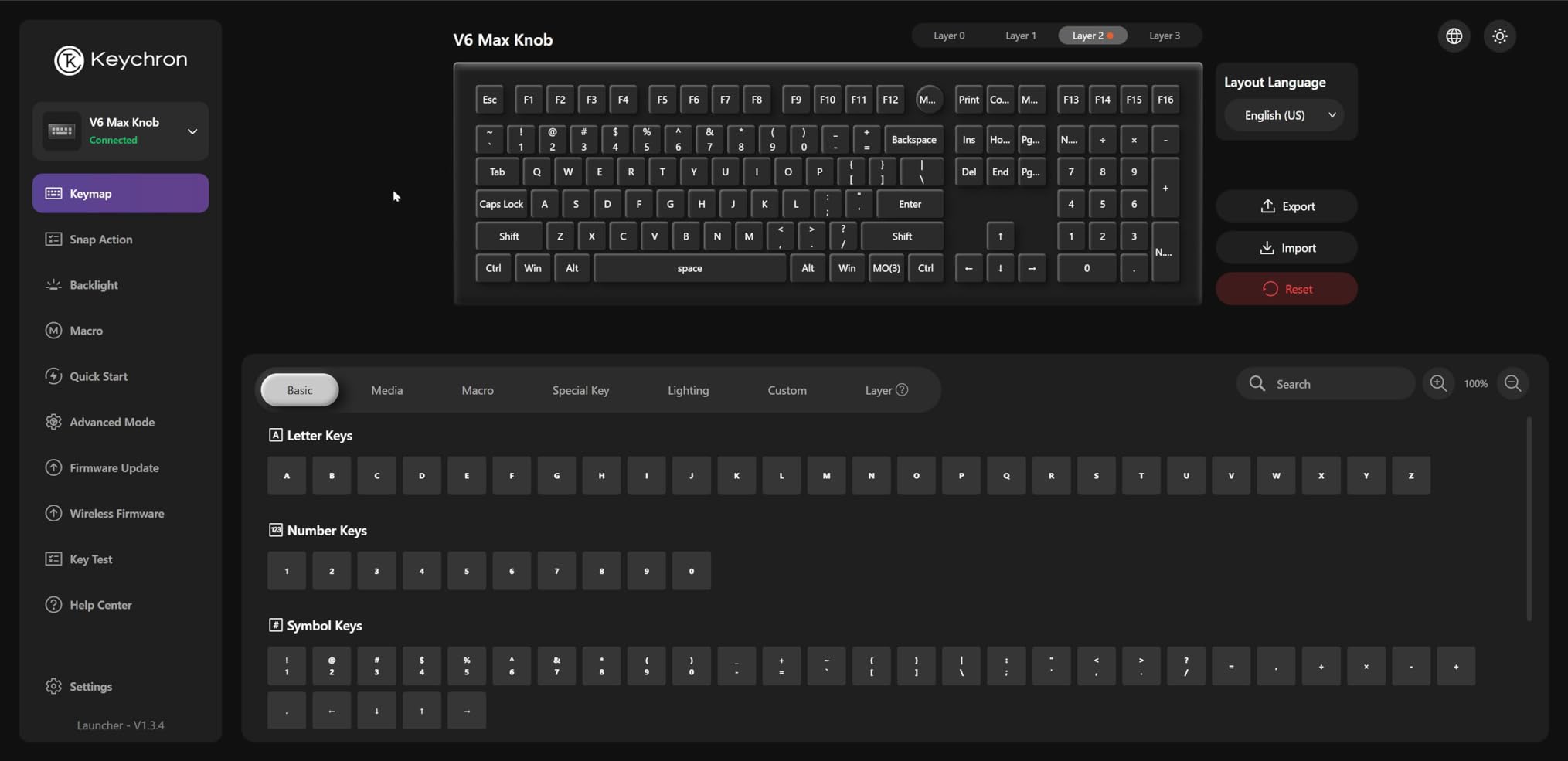Viewport: 1568px width, 761px height.
Task: Select the knob key on keyboard
Action: [929, 99]
